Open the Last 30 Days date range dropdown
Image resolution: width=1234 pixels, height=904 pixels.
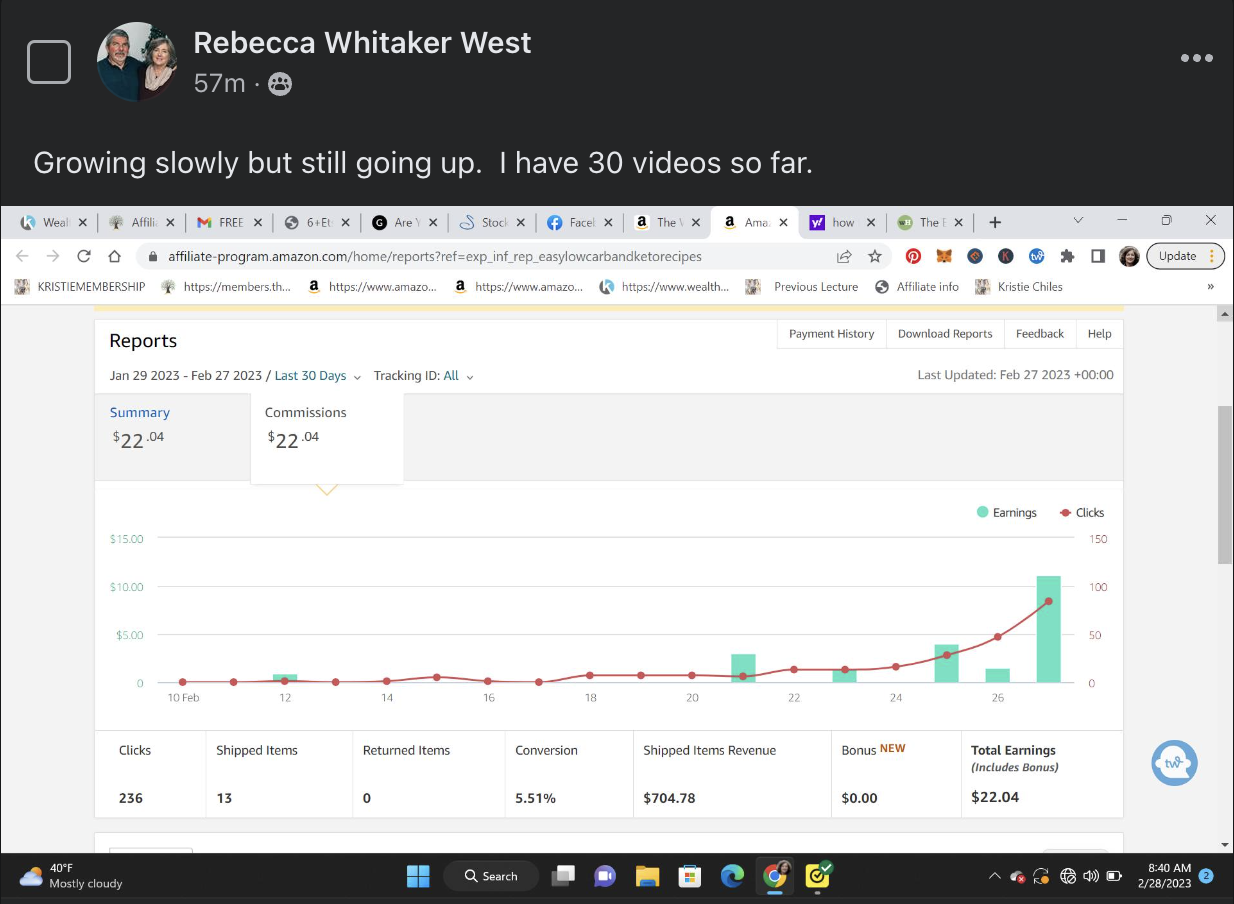(x=317, y=376)
